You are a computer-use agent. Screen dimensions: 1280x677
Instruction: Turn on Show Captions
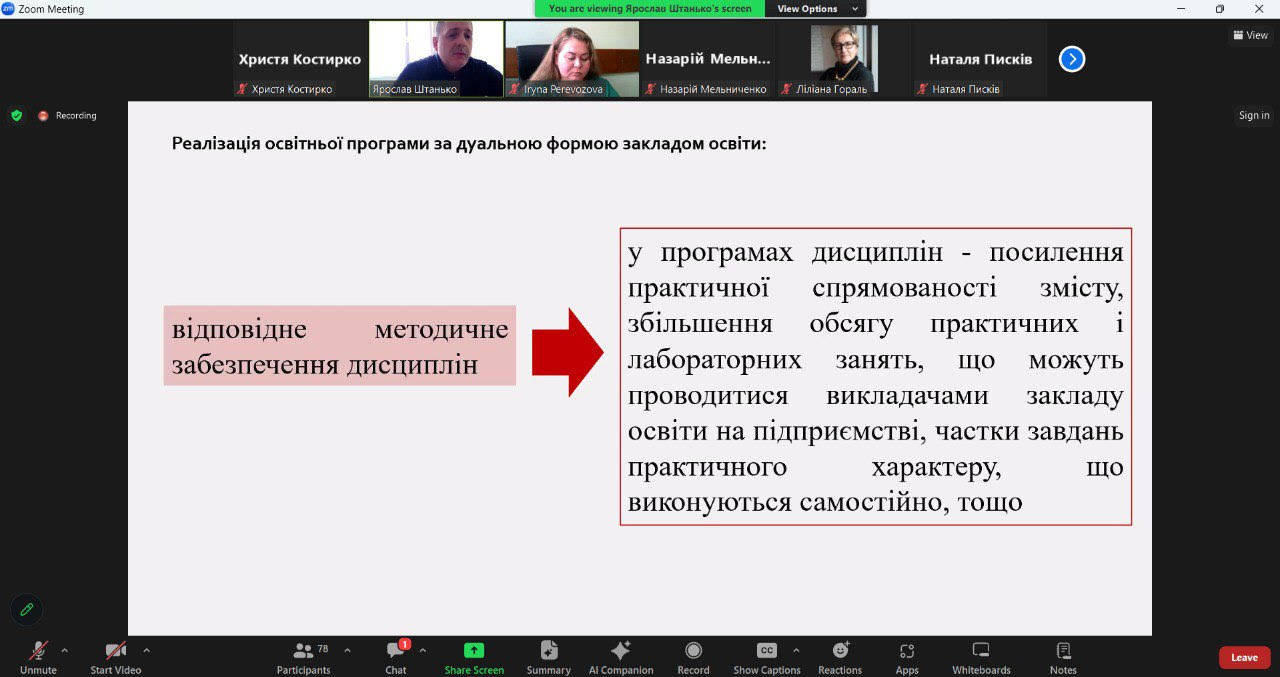coord(766,656)
